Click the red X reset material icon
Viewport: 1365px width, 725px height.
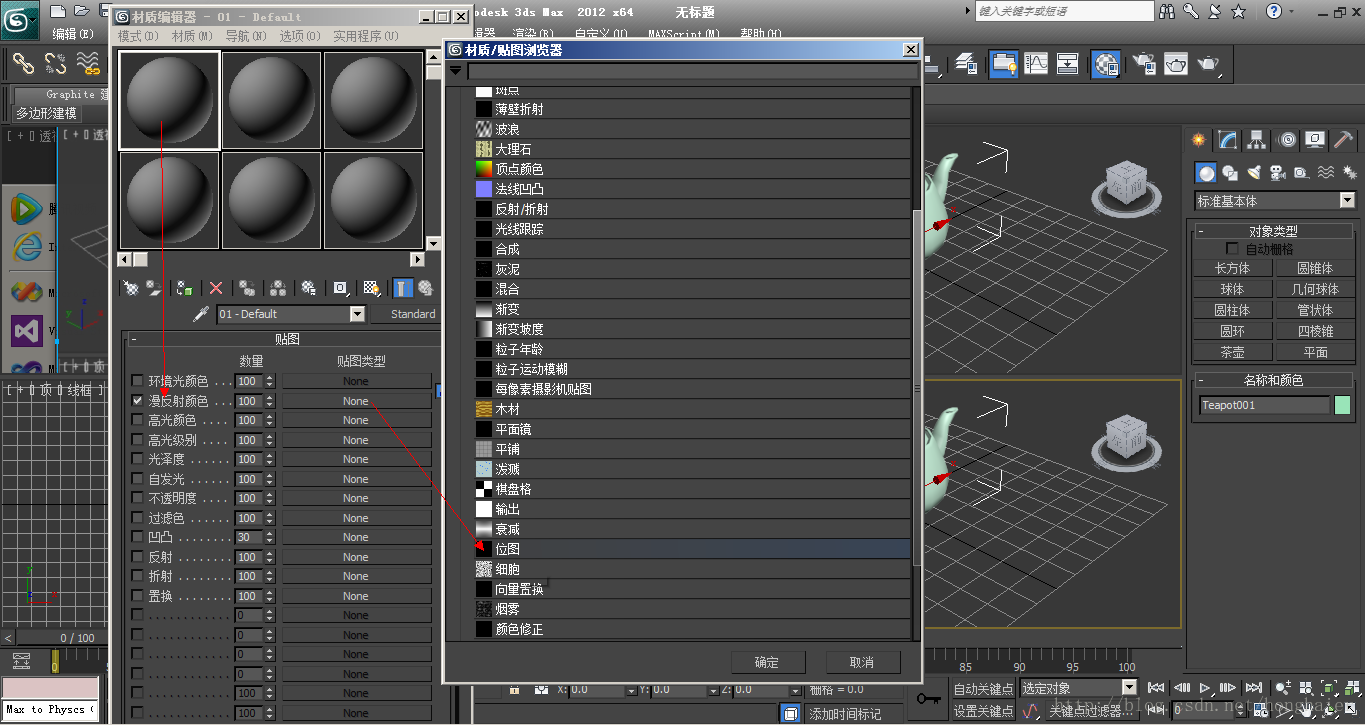click(x=215, y=288)
